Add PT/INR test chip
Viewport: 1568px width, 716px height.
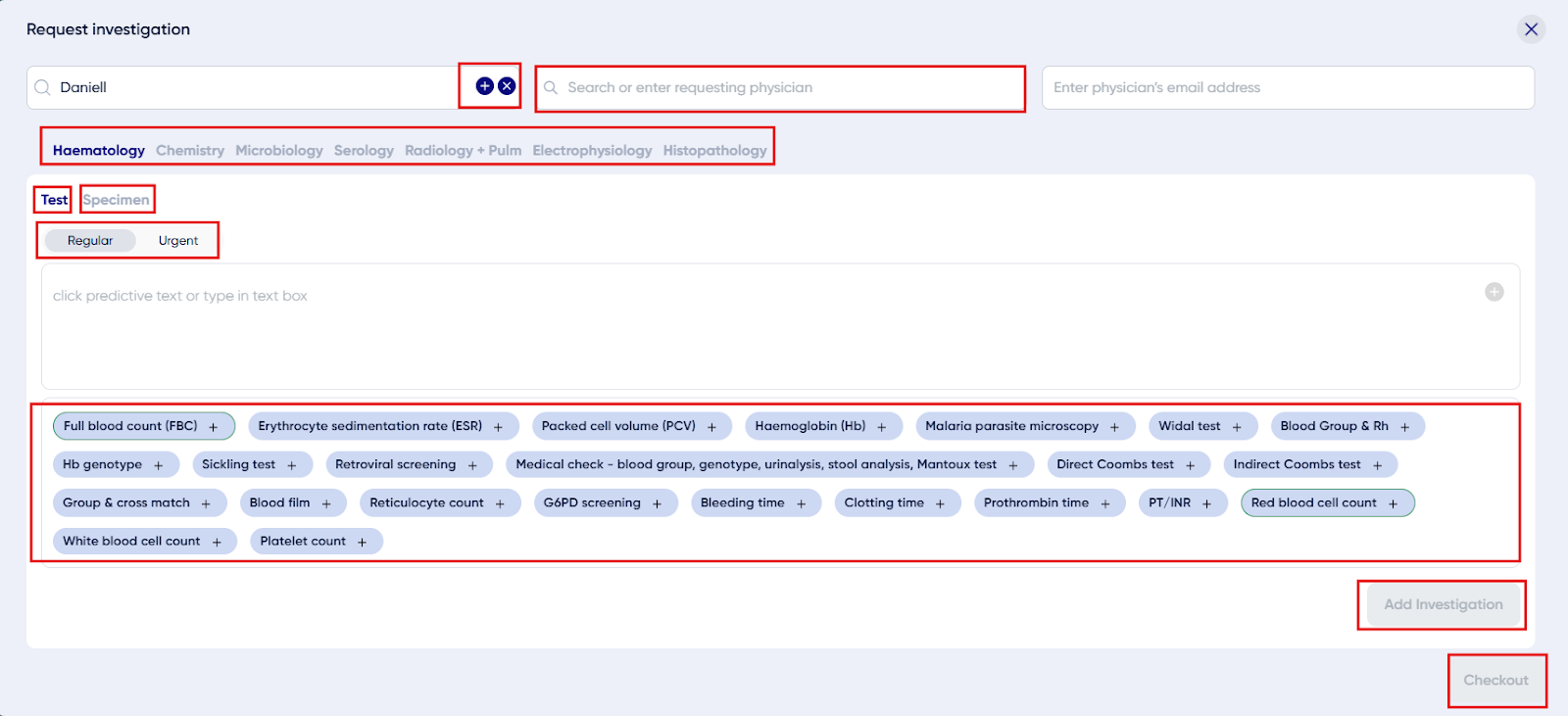point(1183,503)
